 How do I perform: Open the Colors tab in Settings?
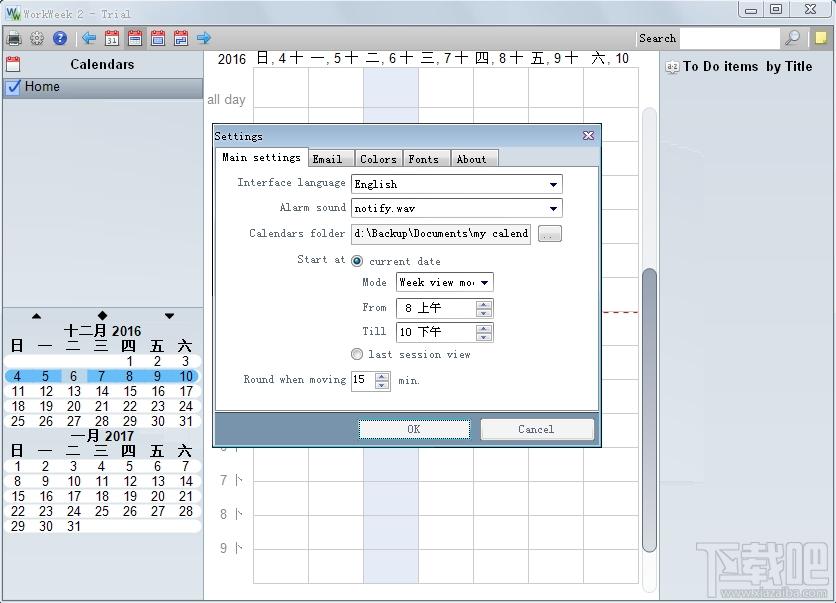tap(378, 159)
